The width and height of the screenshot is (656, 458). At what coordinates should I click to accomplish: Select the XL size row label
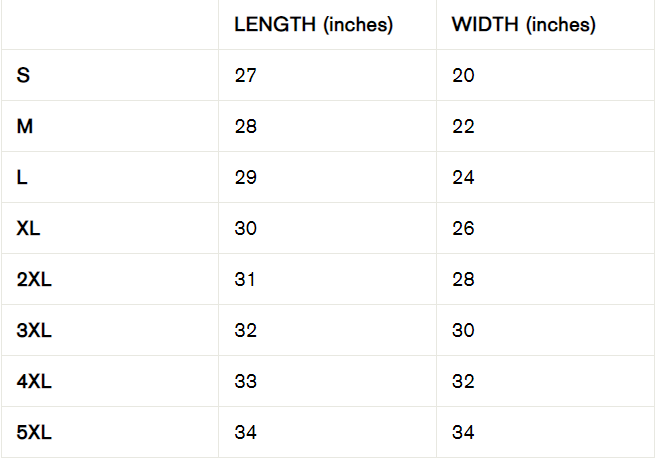coord(29,229)
